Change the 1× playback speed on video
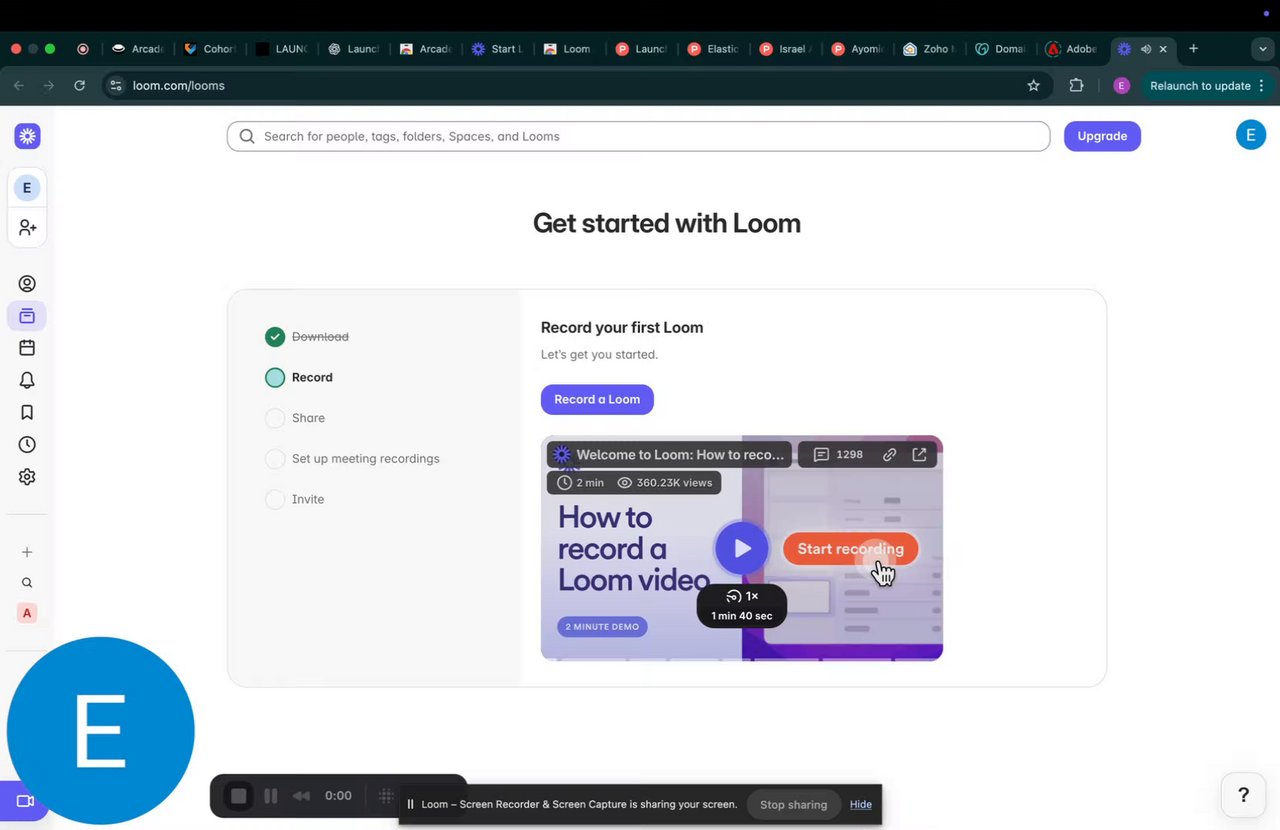The height and width of the screenshot is (830, 1280). click(742, 596)
